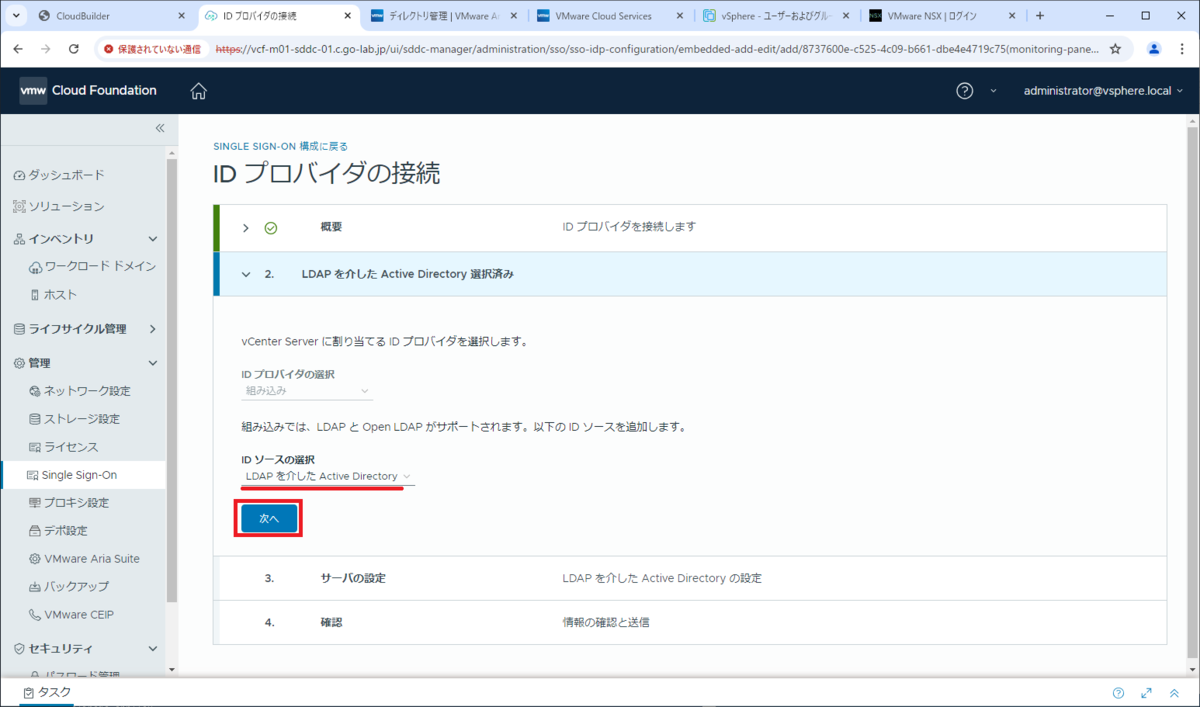Click the browser address bar URL
Viewport: 1200px width, 707px height.
[x=655, y=49]
